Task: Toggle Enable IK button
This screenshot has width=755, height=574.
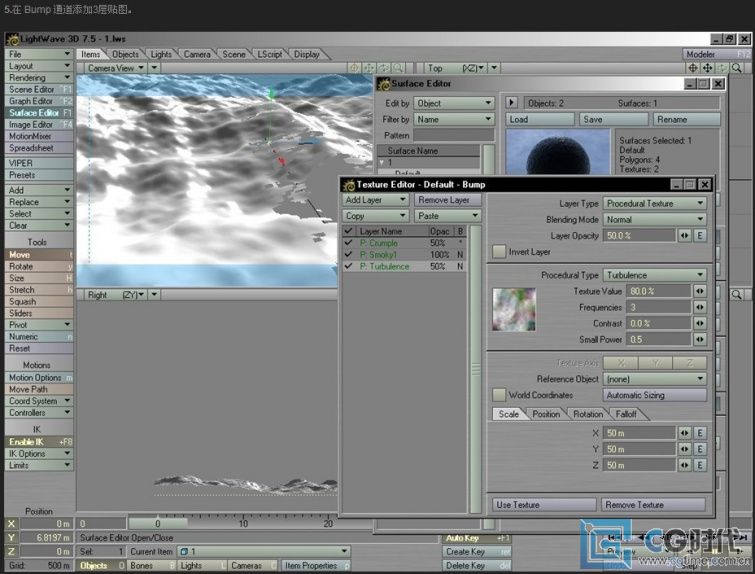Action: [x=39, y=442]
